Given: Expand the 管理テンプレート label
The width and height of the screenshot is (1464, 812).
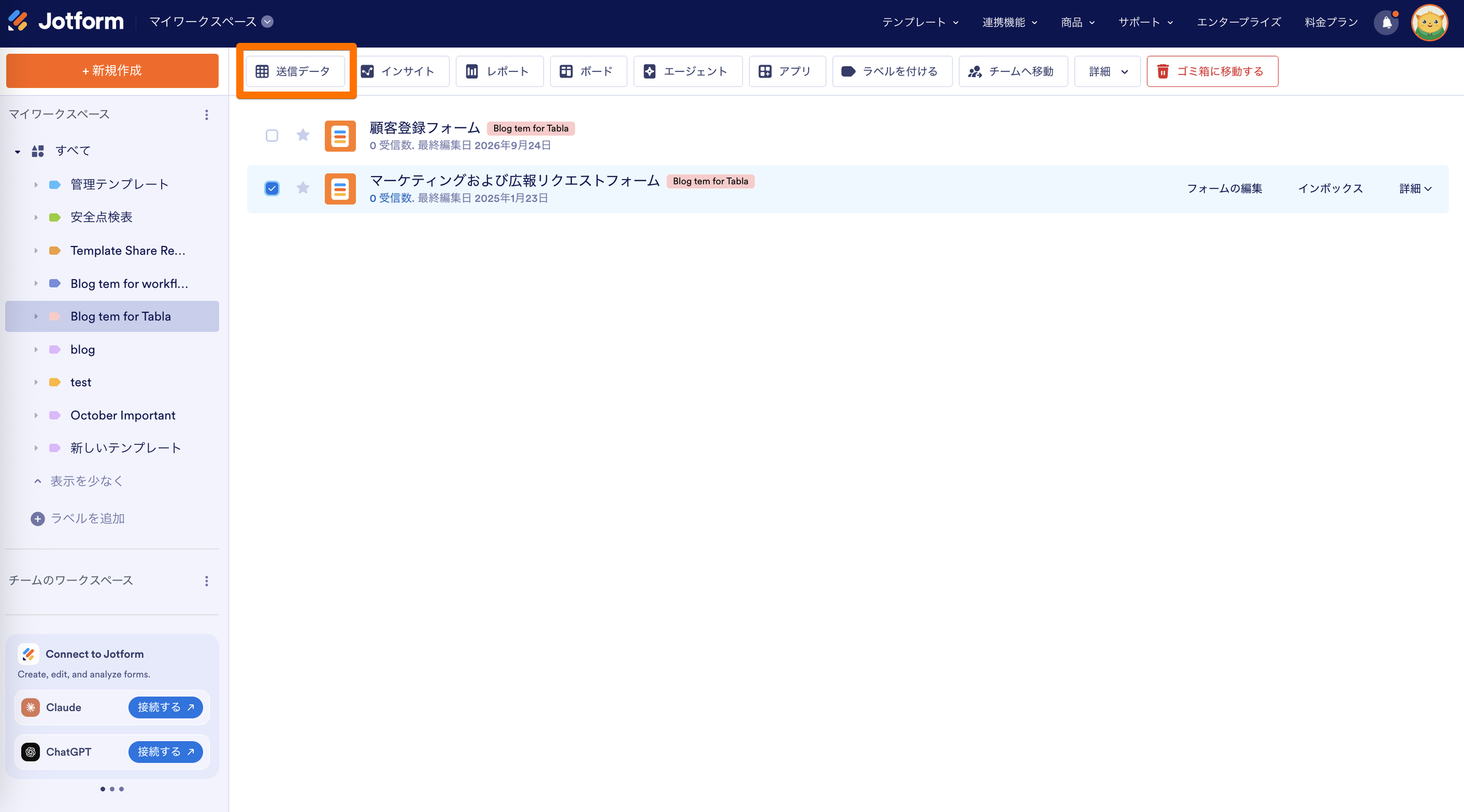Looking at the screenshot, I should pyautogui.click(x=36, y=185).
